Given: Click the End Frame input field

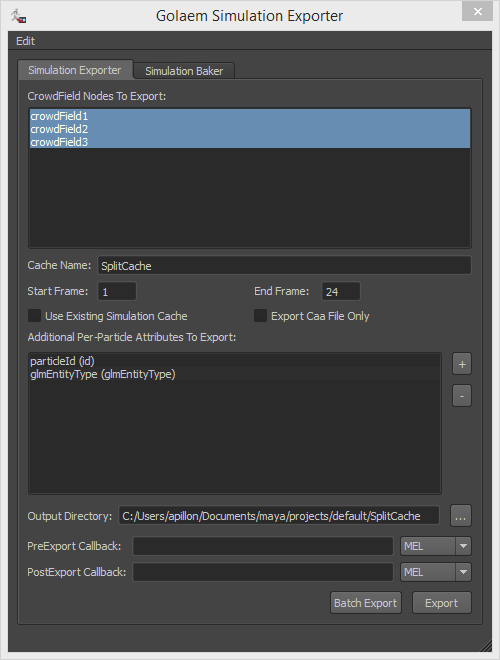Looking at the screenshot, I should click(x=340, y=291).
